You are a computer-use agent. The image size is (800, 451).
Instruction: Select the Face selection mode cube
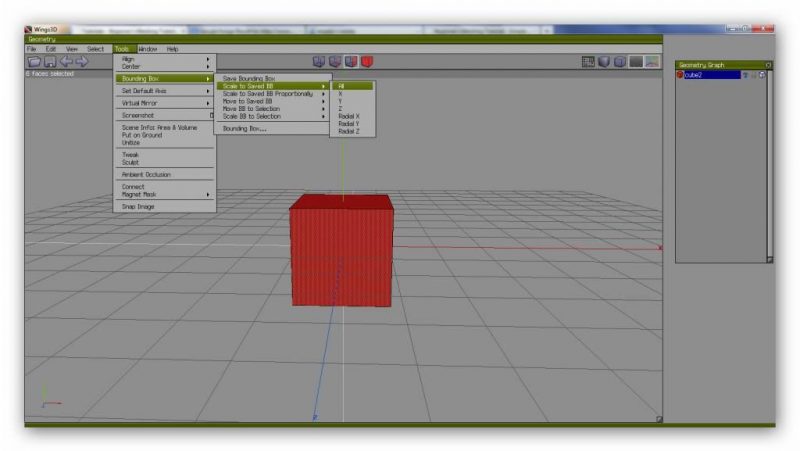click(x=351, y=61)
